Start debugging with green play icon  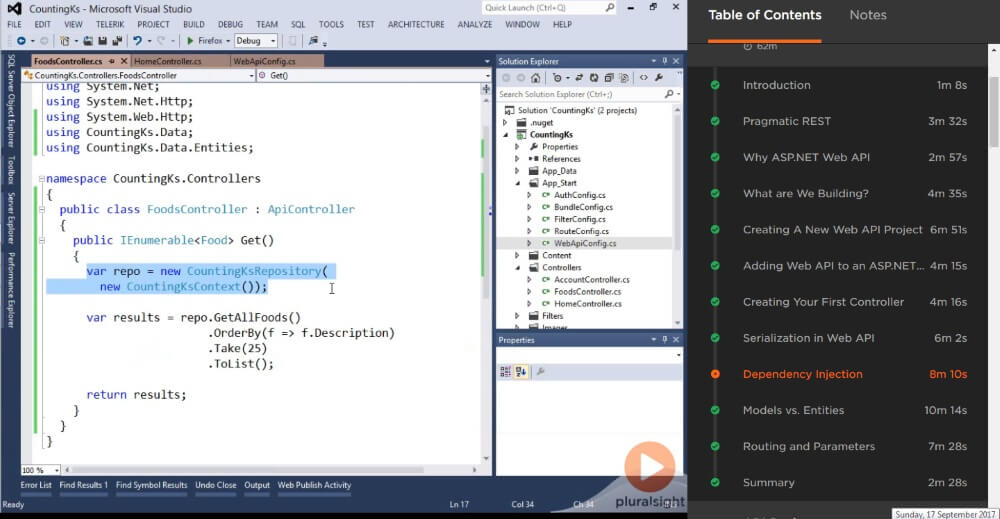(190, 41)
